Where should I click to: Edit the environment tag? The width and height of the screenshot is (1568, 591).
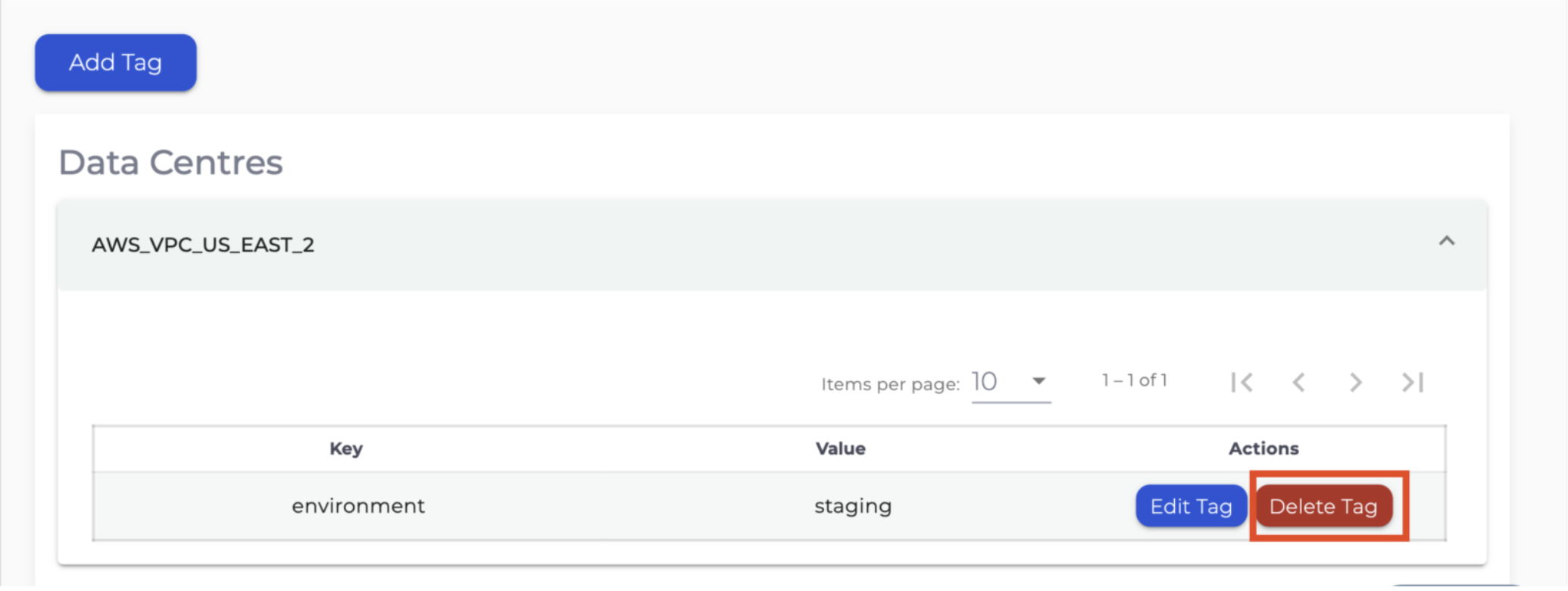tap(1191, 506)
